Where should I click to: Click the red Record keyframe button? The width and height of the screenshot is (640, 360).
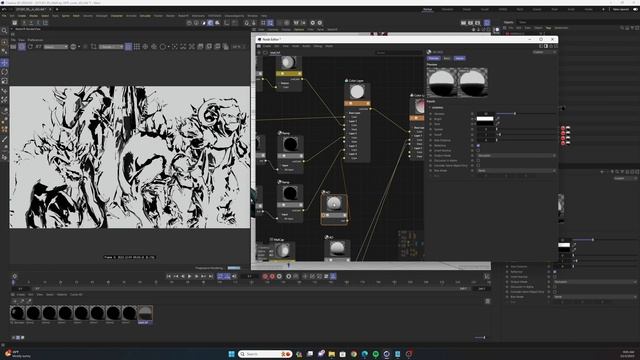point(265,276)
